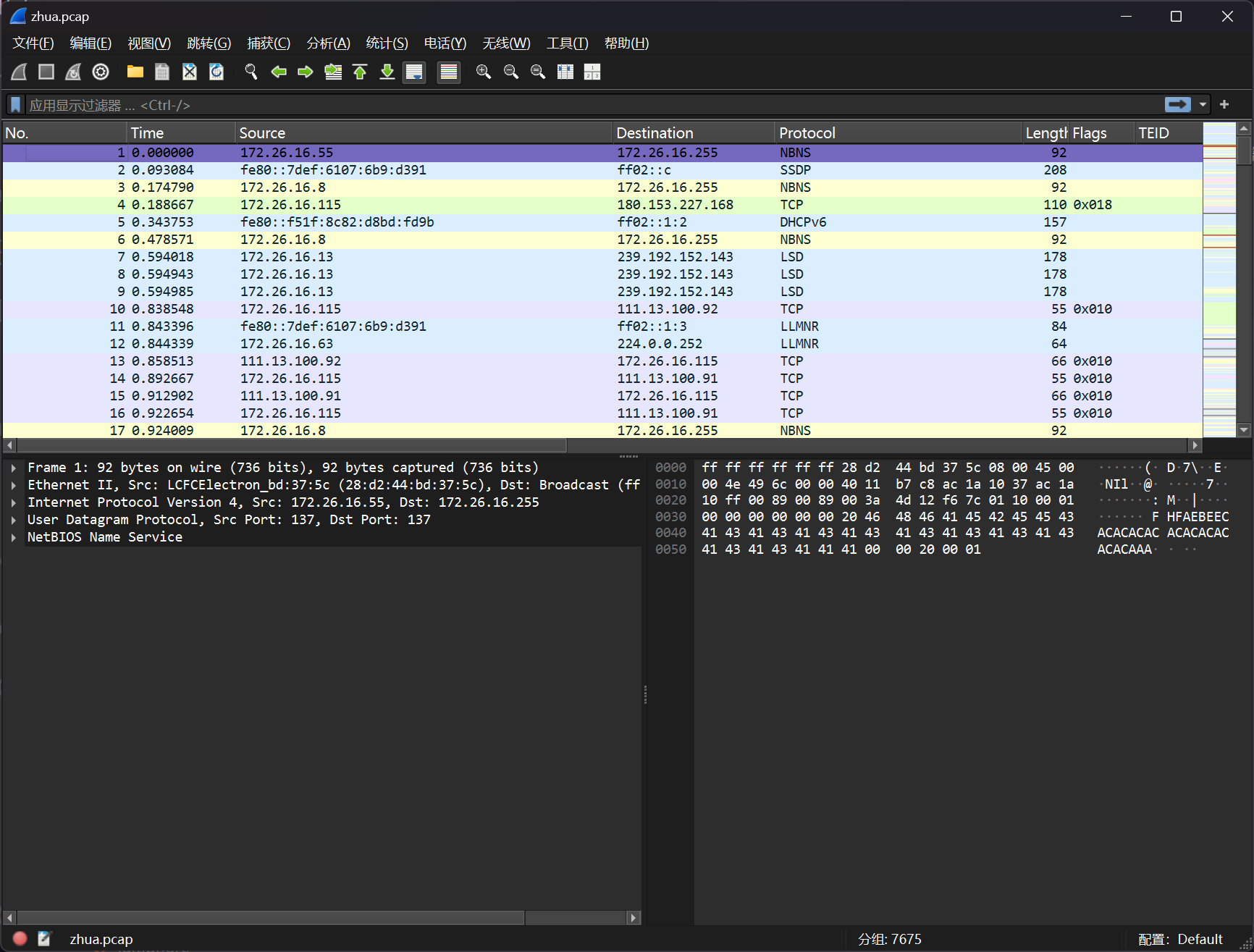Jump to the first packet
The height and width of the screenshot is (952, 1254).
[360, 72]
